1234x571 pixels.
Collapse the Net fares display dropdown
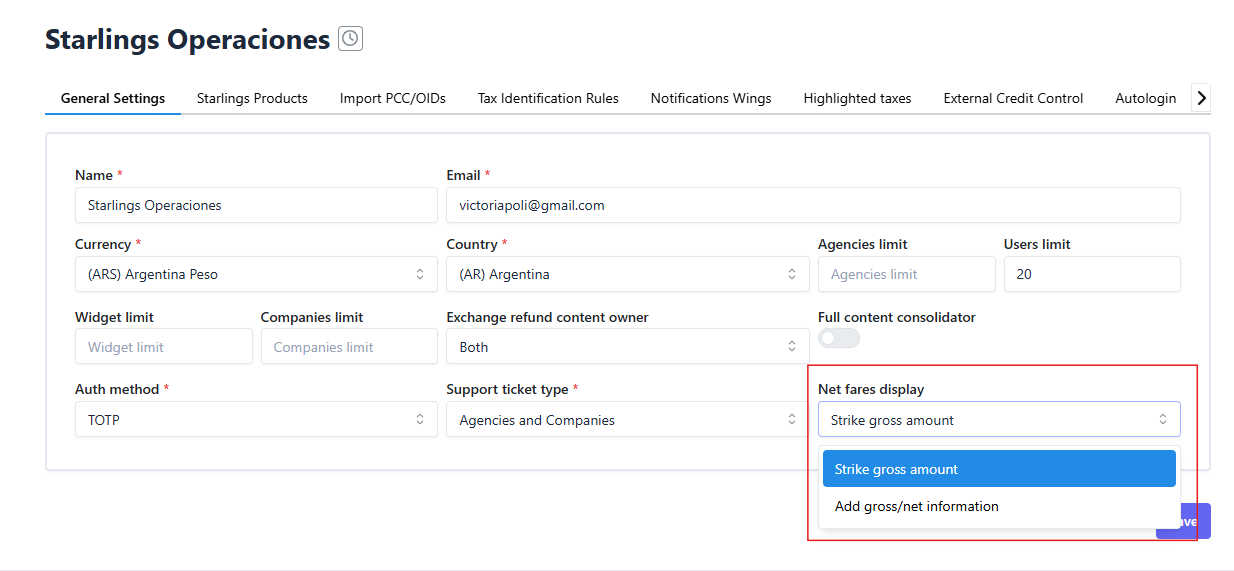998,420
